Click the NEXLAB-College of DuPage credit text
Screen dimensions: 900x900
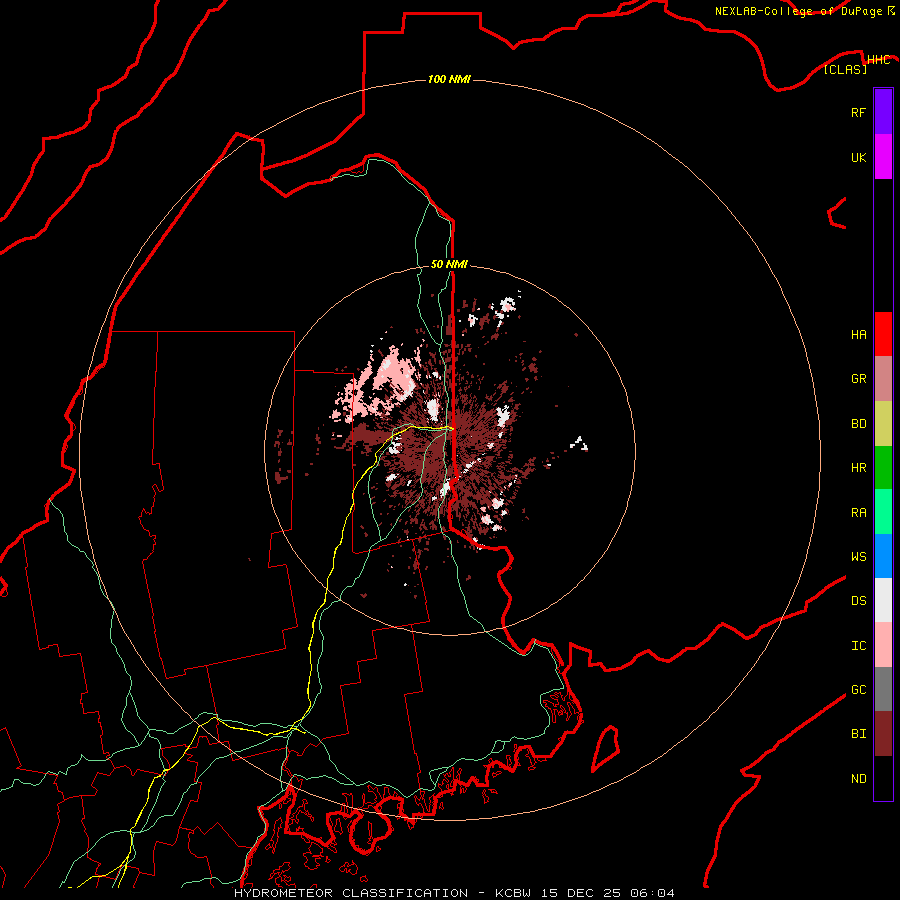point(798,11)
